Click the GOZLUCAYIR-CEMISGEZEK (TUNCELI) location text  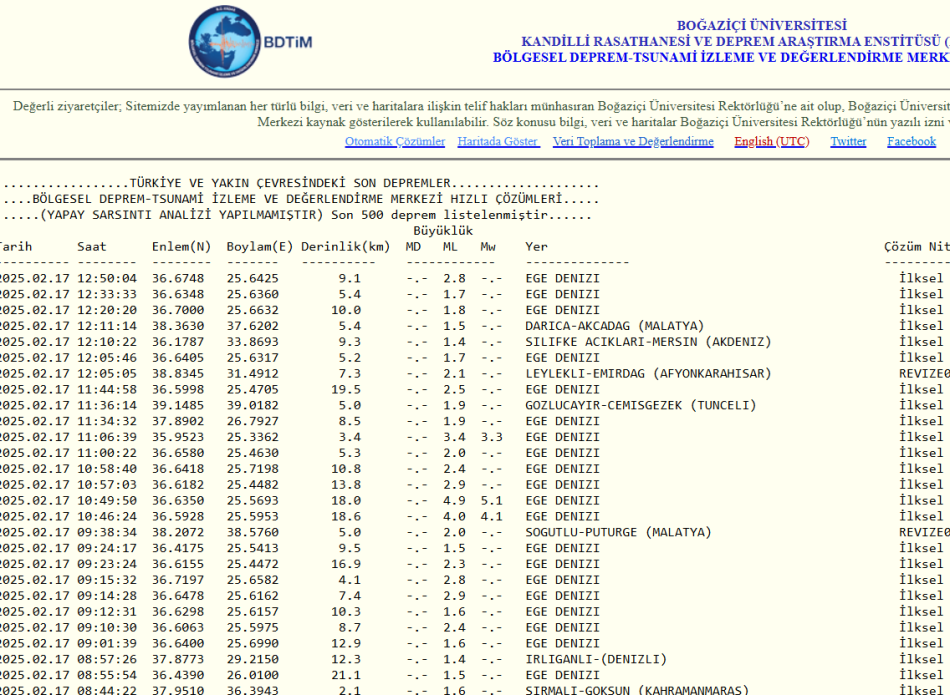click(640, 405)
